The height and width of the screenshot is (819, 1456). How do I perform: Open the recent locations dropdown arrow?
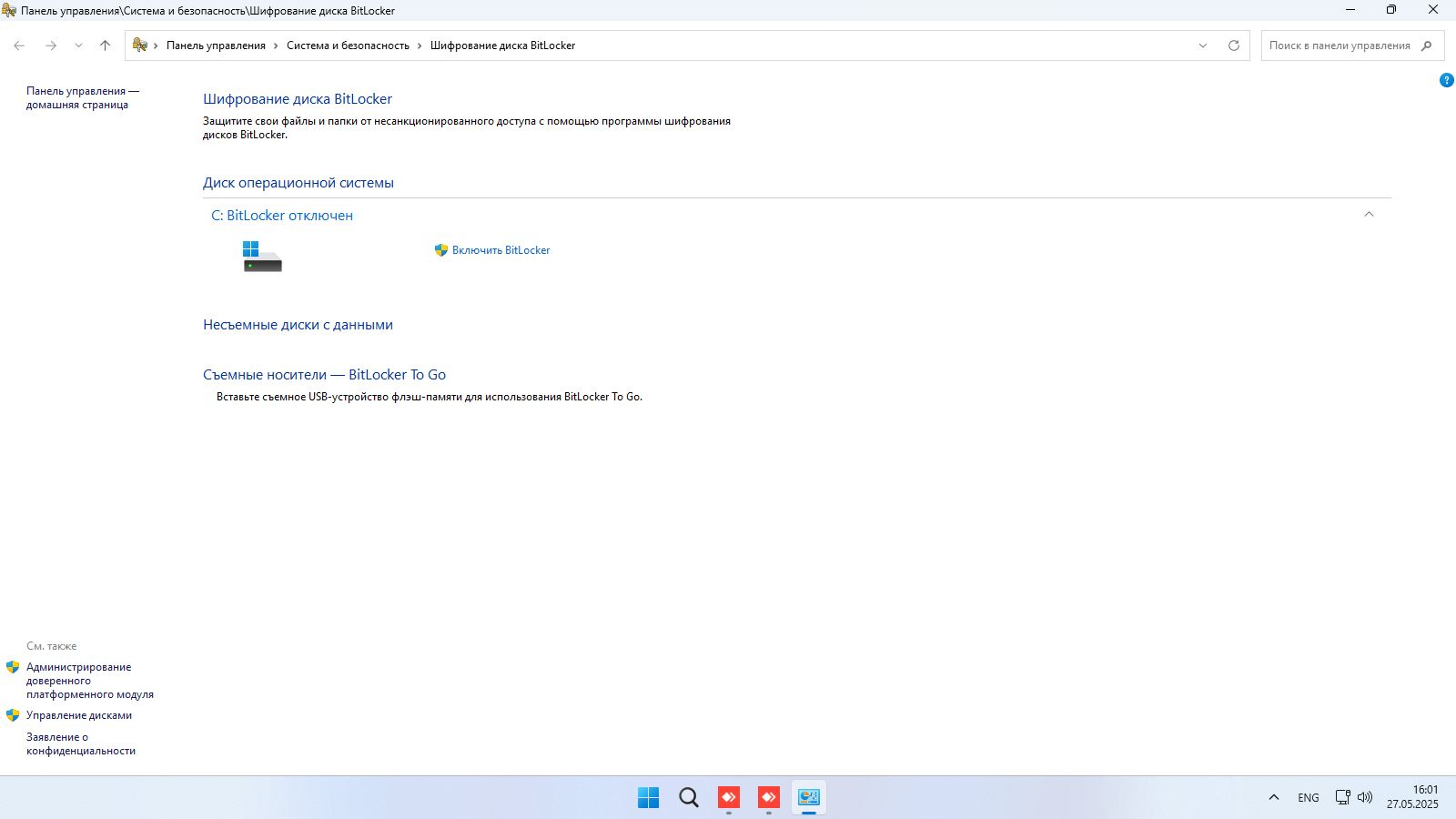(x=78, y=45)
